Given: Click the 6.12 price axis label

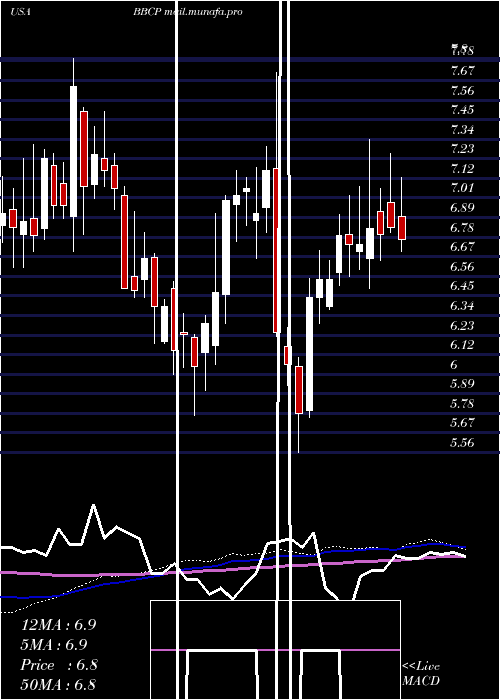Looking at the screenshot, I should click(462, 345).
